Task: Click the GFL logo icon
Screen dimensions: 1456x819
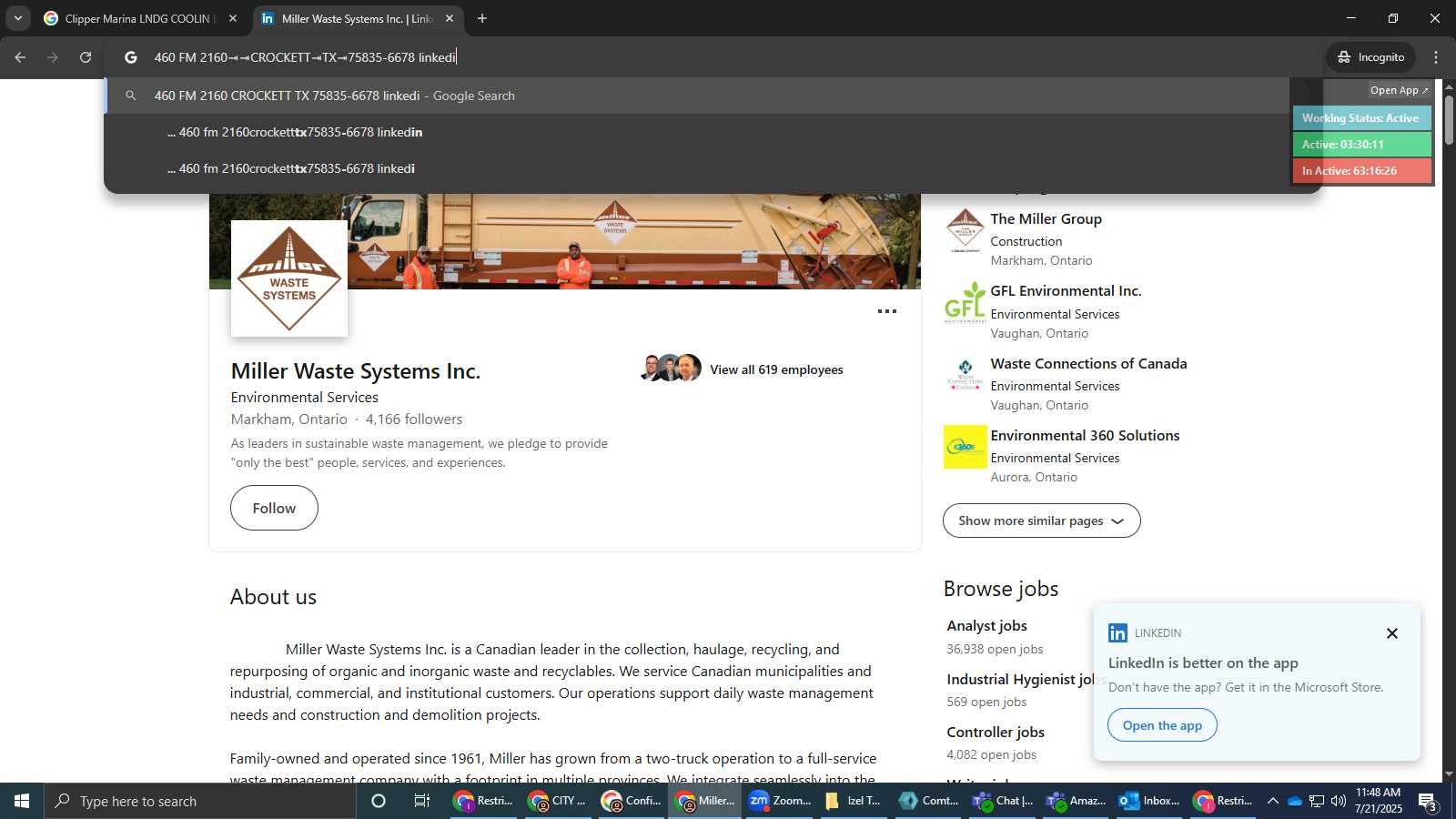Action: (966, 302)
